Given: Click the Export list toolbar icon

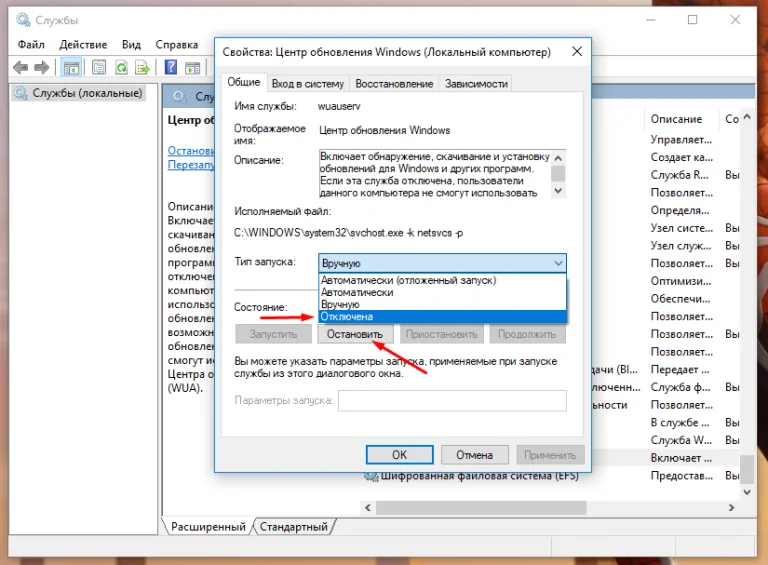Looking at the screenshot, I should coord(143,67).
